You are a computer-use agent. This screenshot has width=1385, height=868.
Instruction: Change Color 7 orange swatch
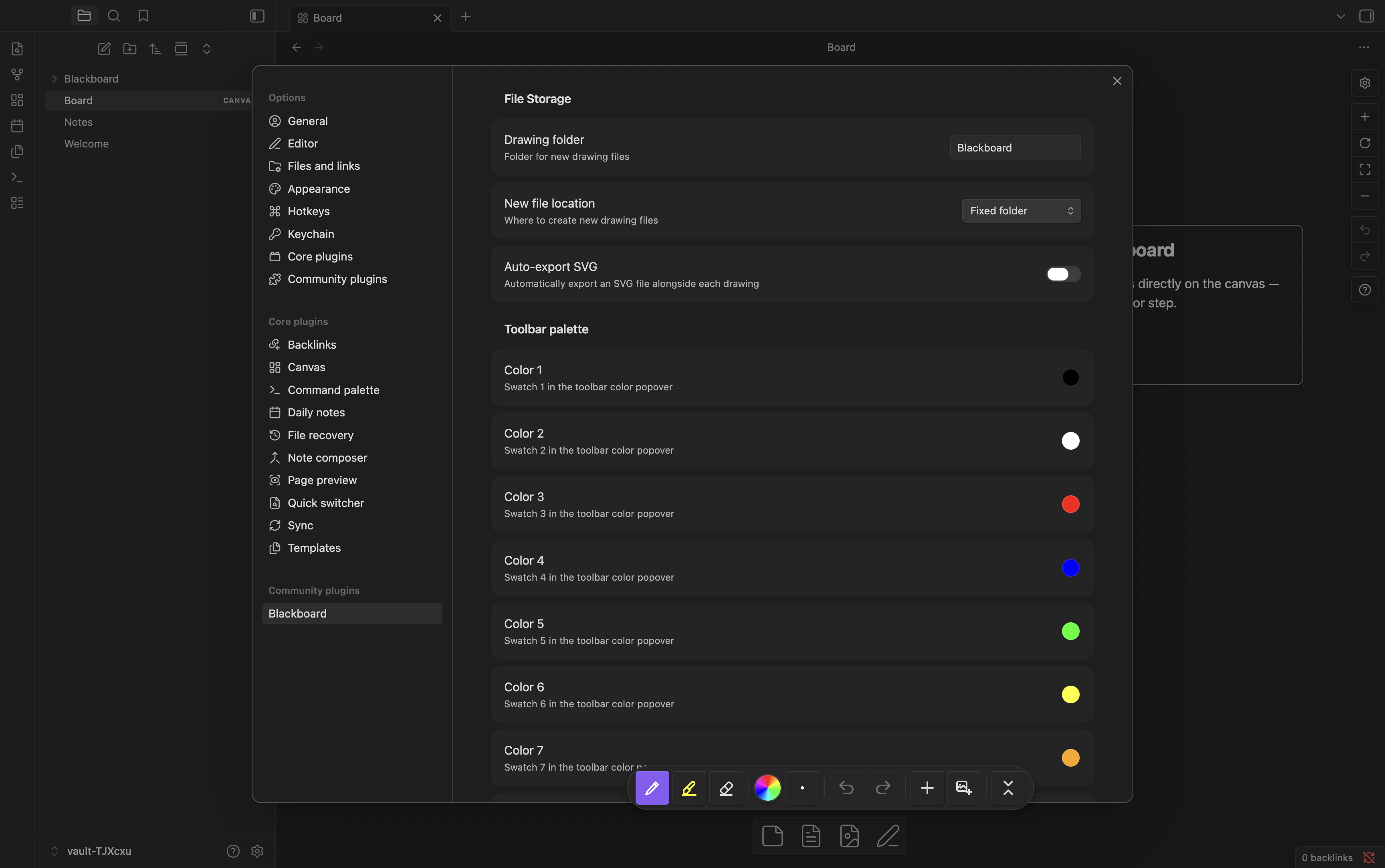[1070, 758]
